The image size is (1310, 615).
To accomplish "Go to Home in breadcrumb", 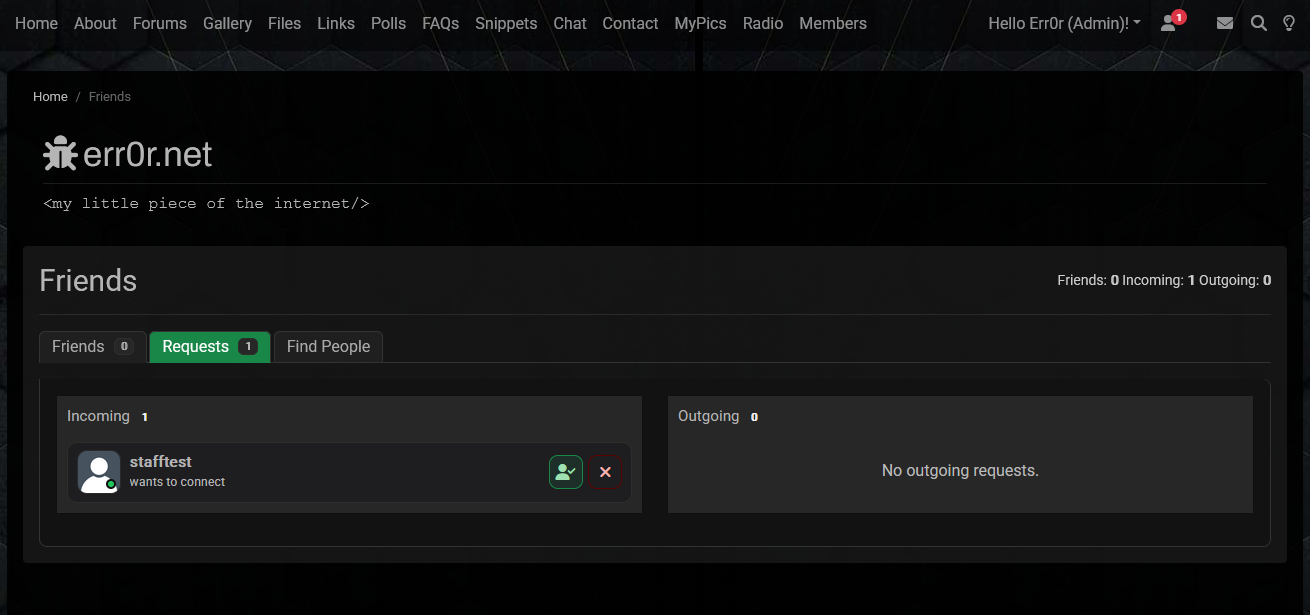I will point(50,97).
